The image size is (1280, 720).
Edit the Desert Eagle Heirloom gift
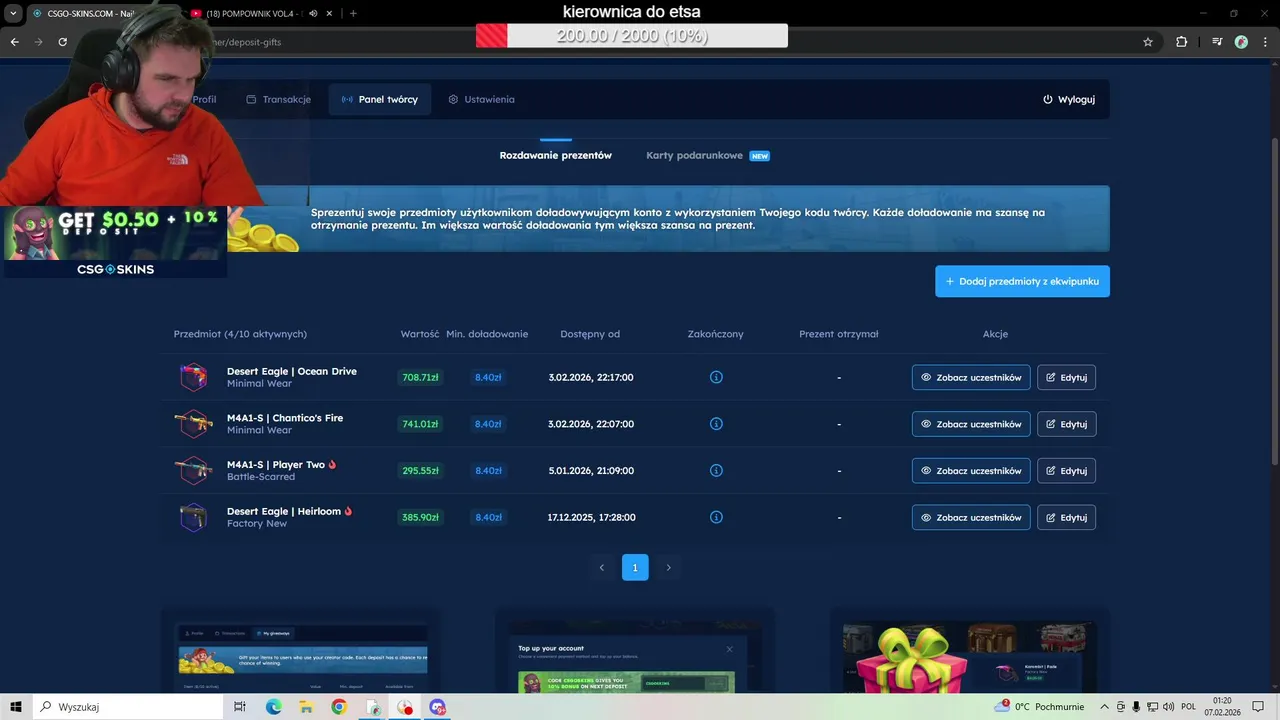1066,517
